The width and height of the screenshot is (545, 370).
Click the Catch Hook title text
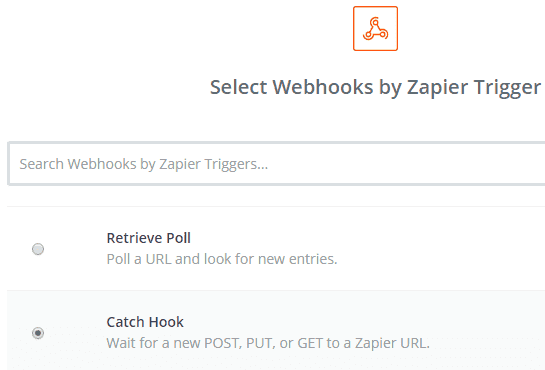pyautogui.click(x=145, y=322)
